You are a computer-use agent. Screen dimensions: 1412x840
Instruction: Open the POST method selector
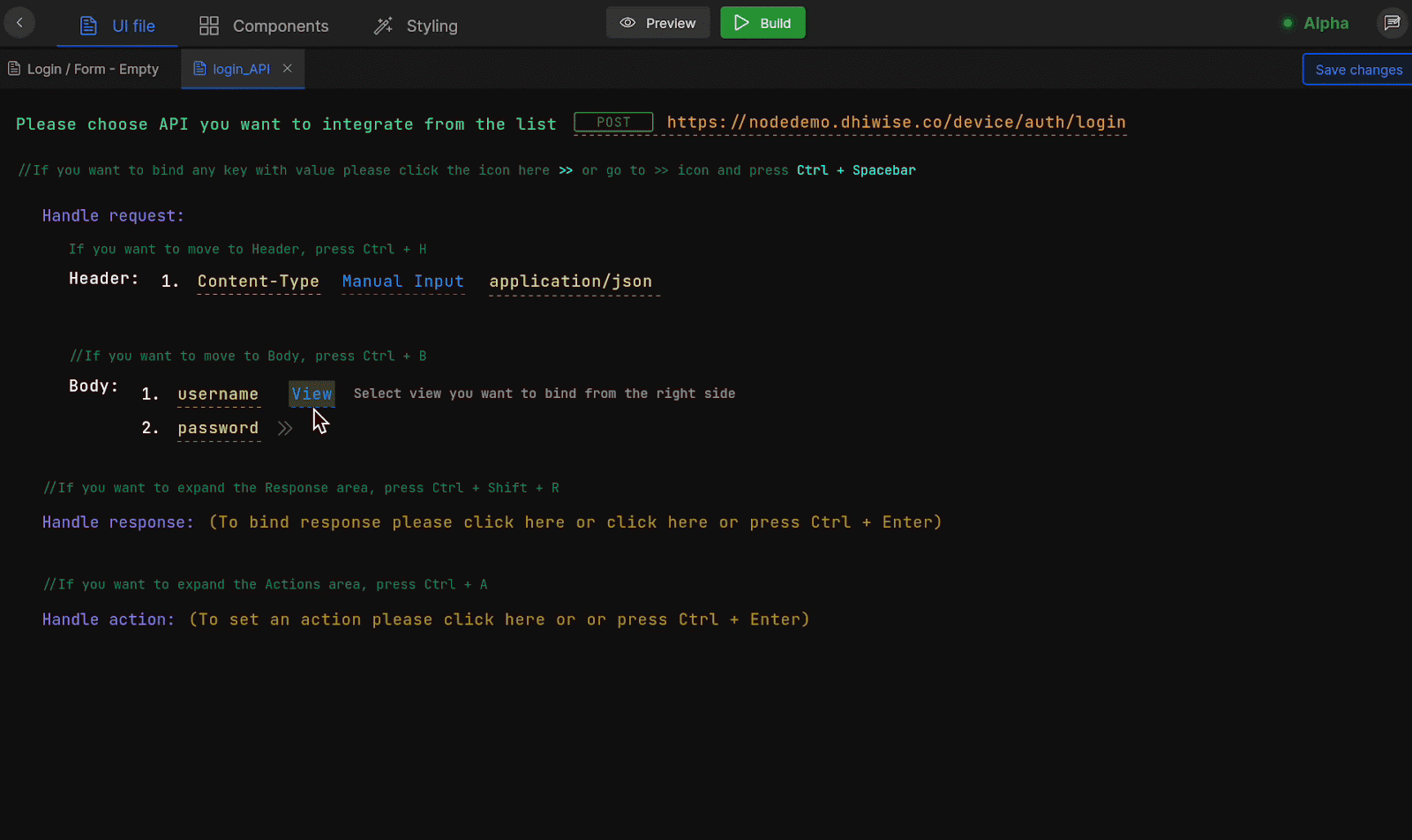[613, 123]
